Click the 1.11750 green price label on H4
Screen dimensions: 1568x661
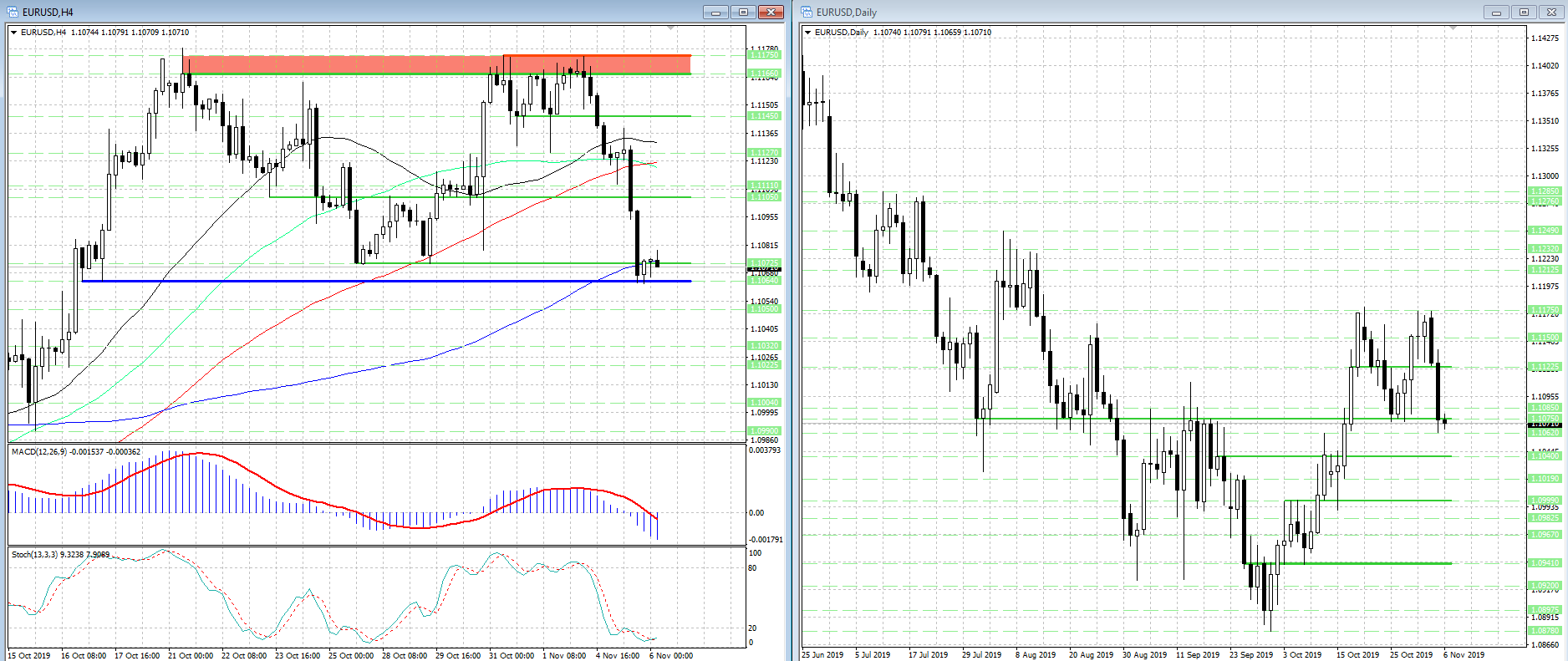tap(764, 55)
